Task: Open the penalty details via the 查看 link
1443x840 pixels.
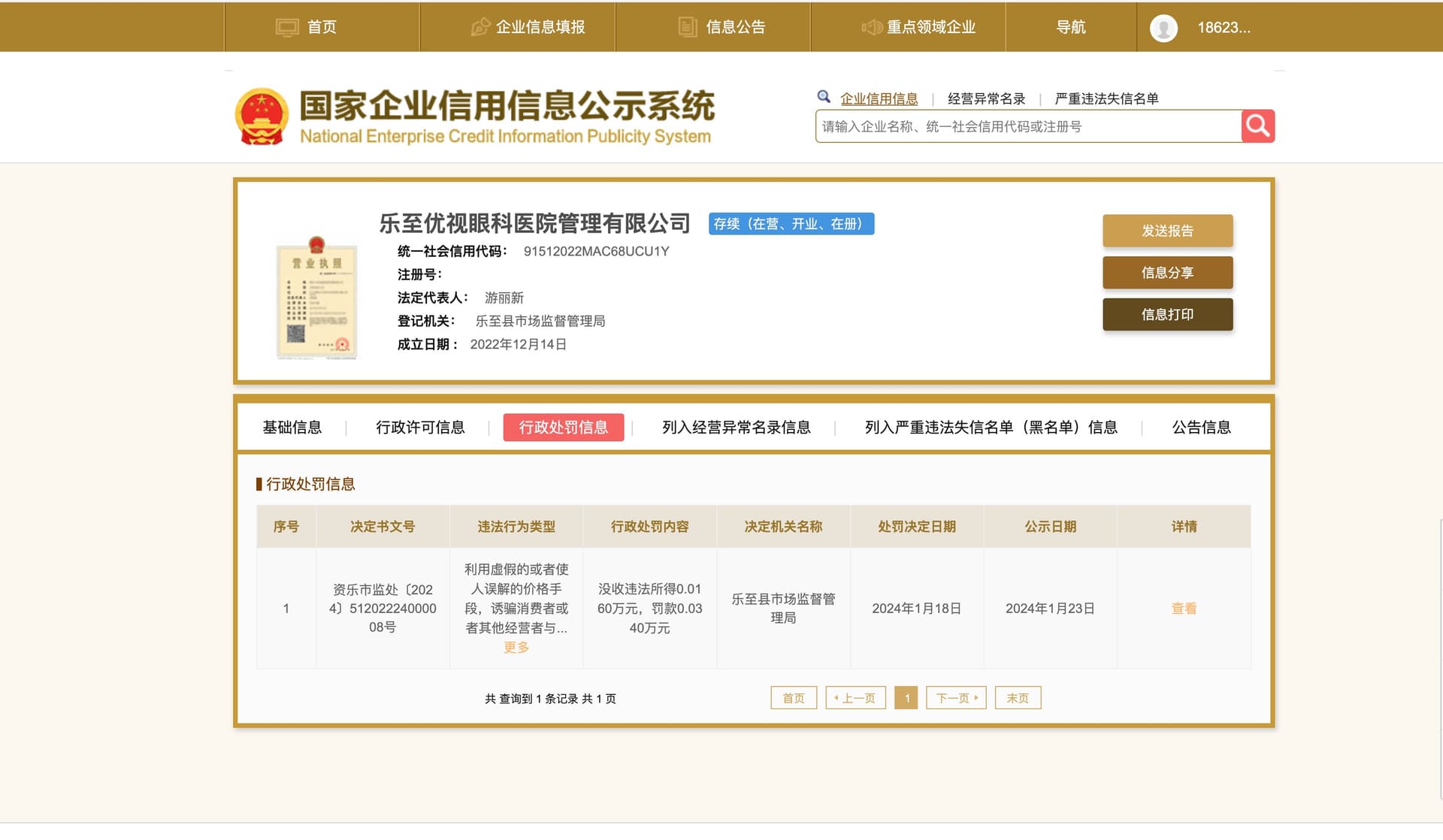Action: 1184,609
